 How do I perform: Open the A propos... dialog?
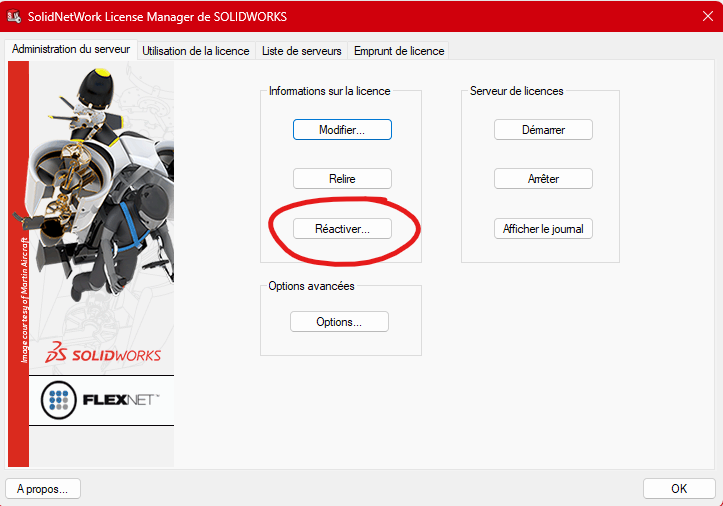click(43, 488)
